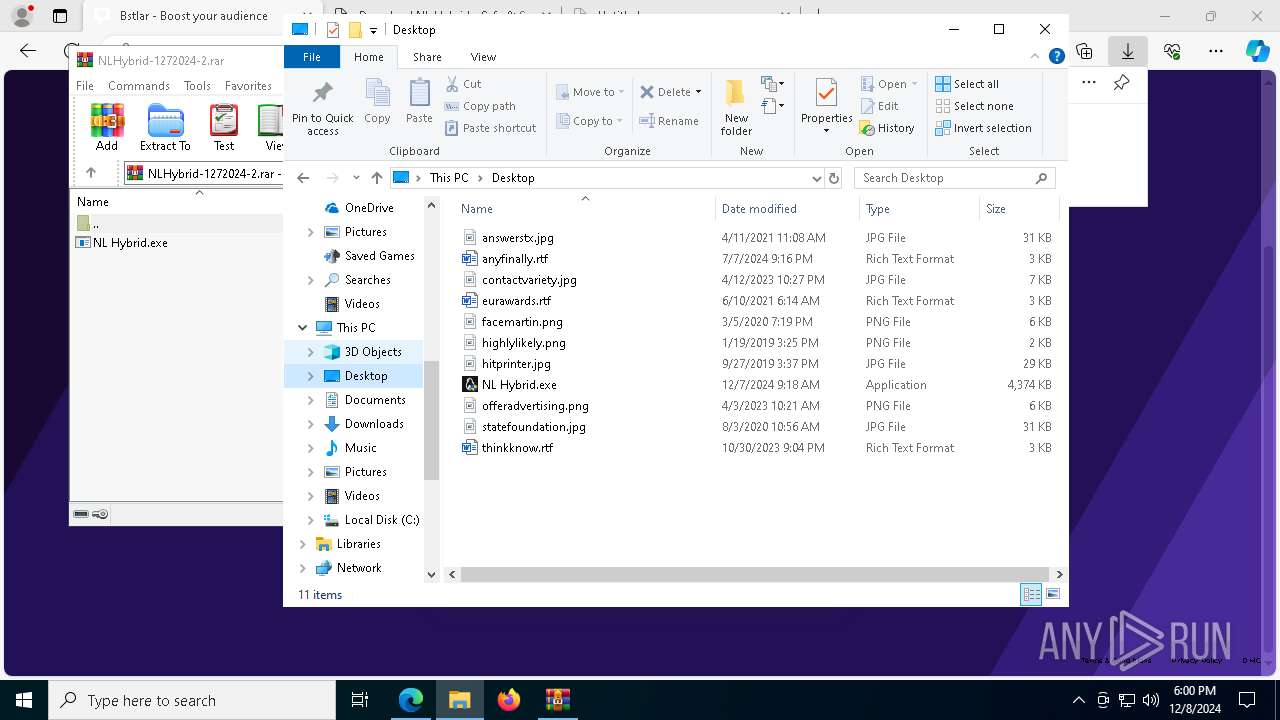1280x720 pixels.
Task: Open Recent locations dropdown arrow
Action: [356, 178]
